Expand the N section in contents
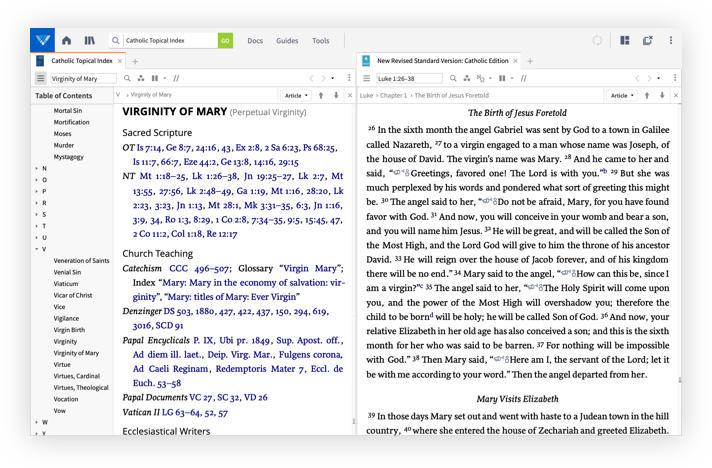This screenshot has width=712, height=468. coord(36,168)
